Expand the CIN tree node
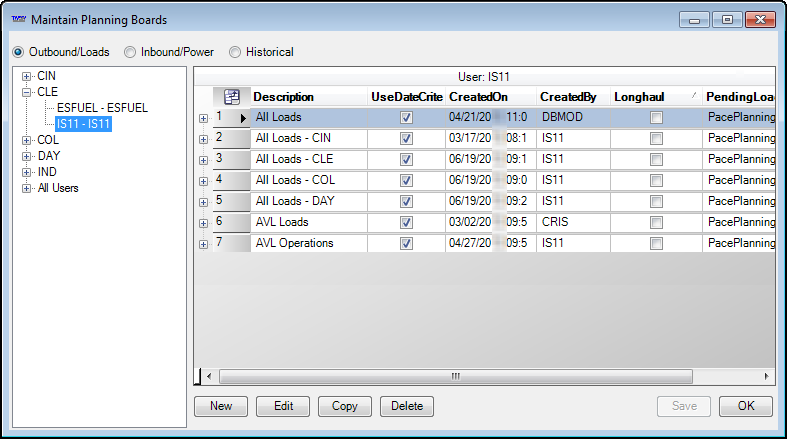 coord(26,77)
